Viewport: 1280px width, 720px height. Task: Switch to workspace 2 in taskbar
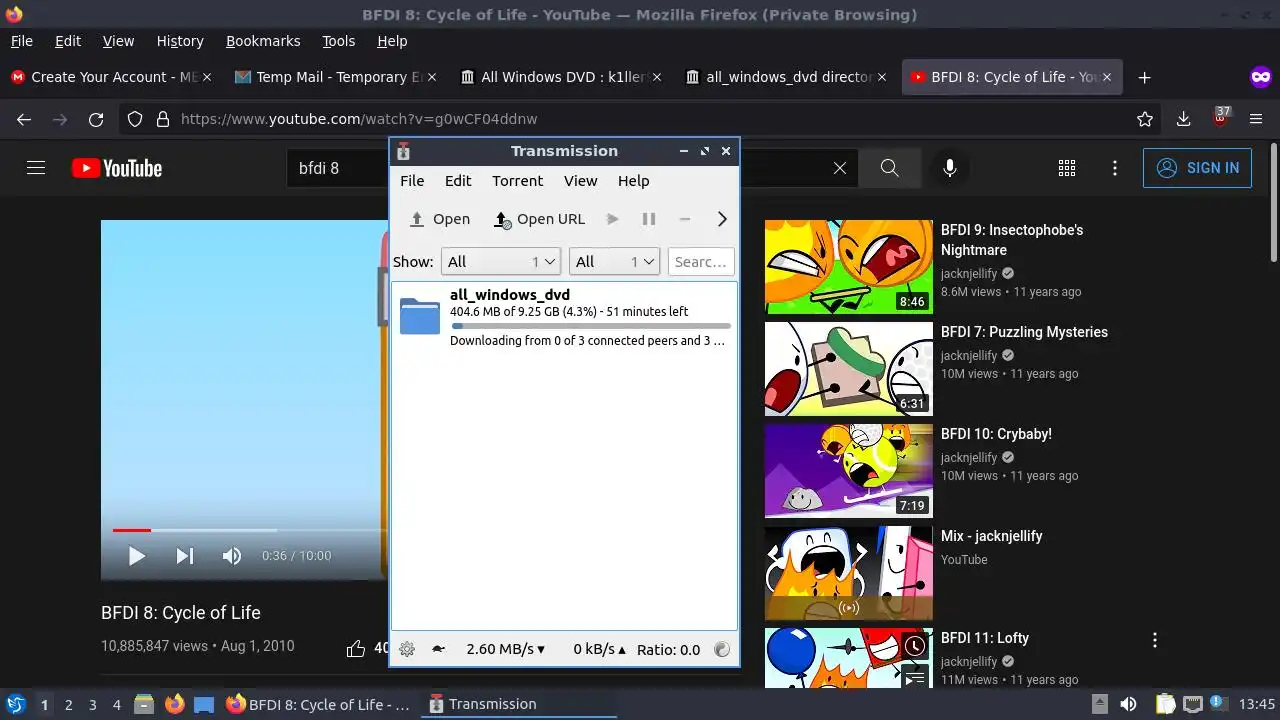tap(68, 704)
